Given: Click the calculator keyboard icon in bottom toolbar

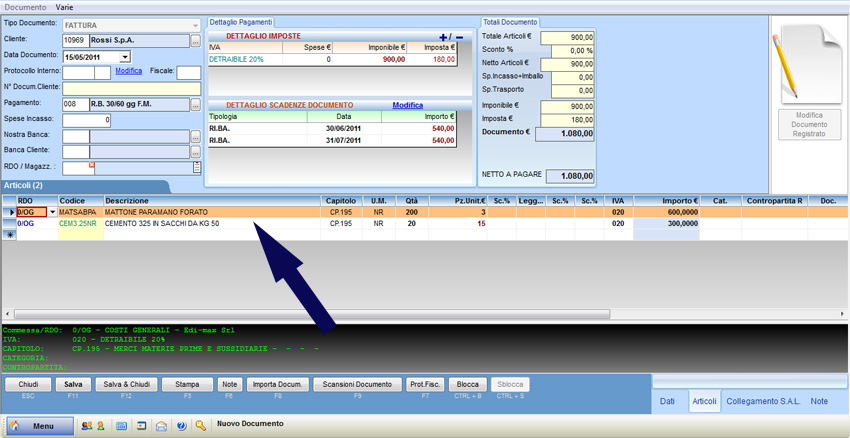Looking at the screenshot, I should [x=122, y=426].
